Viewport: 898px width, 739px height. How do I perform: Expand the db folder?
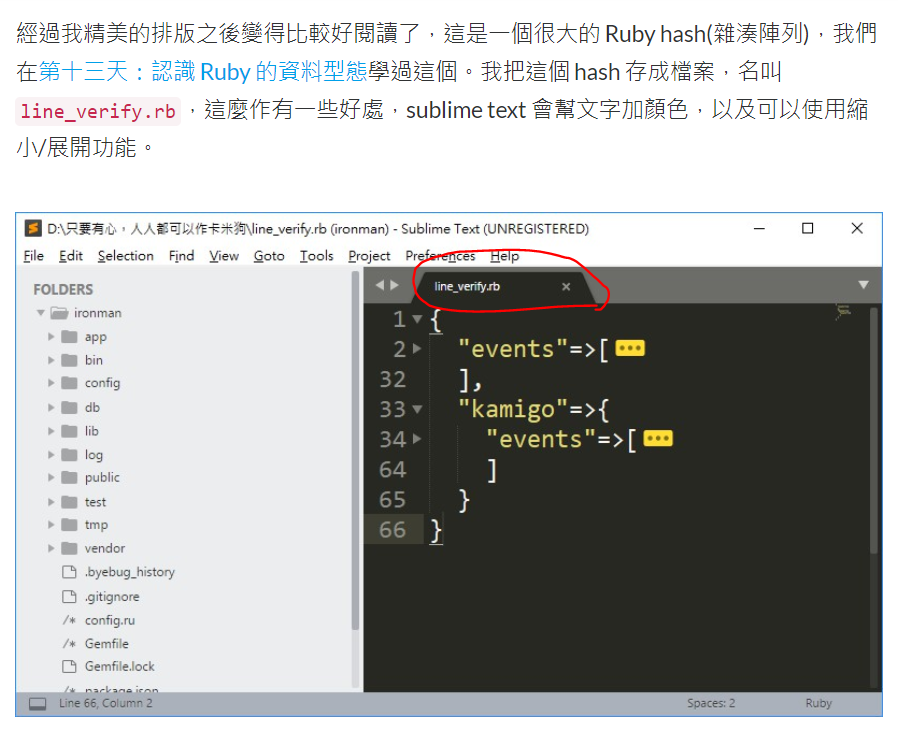pyautogui.click(x=51, y=407)
